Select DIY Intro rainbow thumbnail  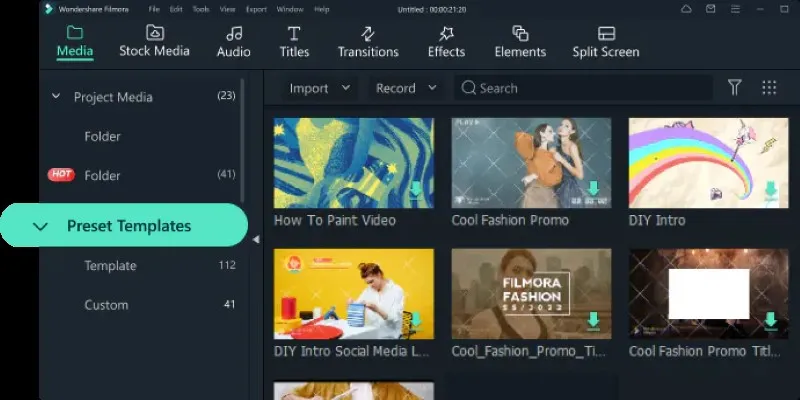point(708,163)
